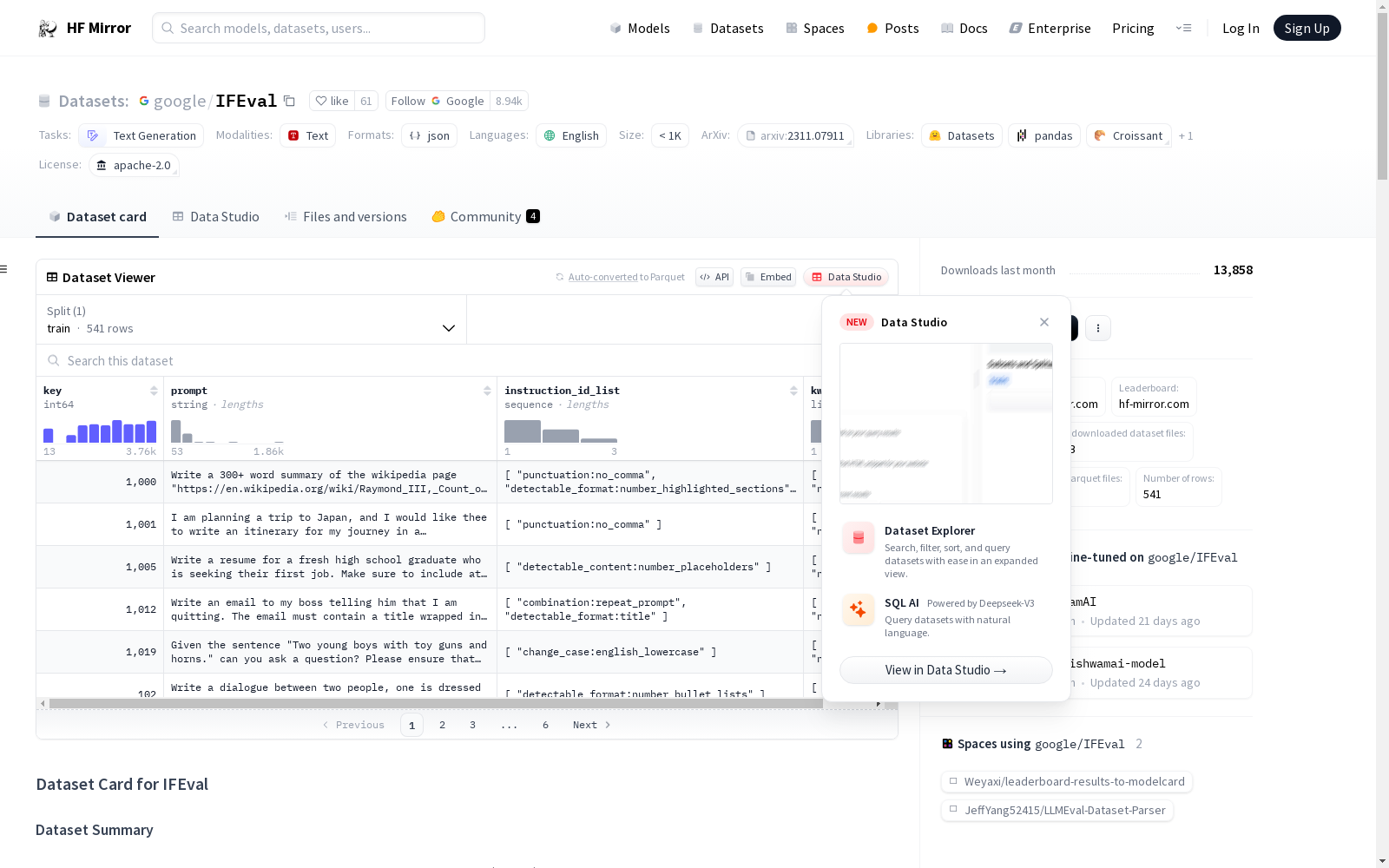Open the Pricing page
This screenshot has width=1389, height=868.
1133,29
